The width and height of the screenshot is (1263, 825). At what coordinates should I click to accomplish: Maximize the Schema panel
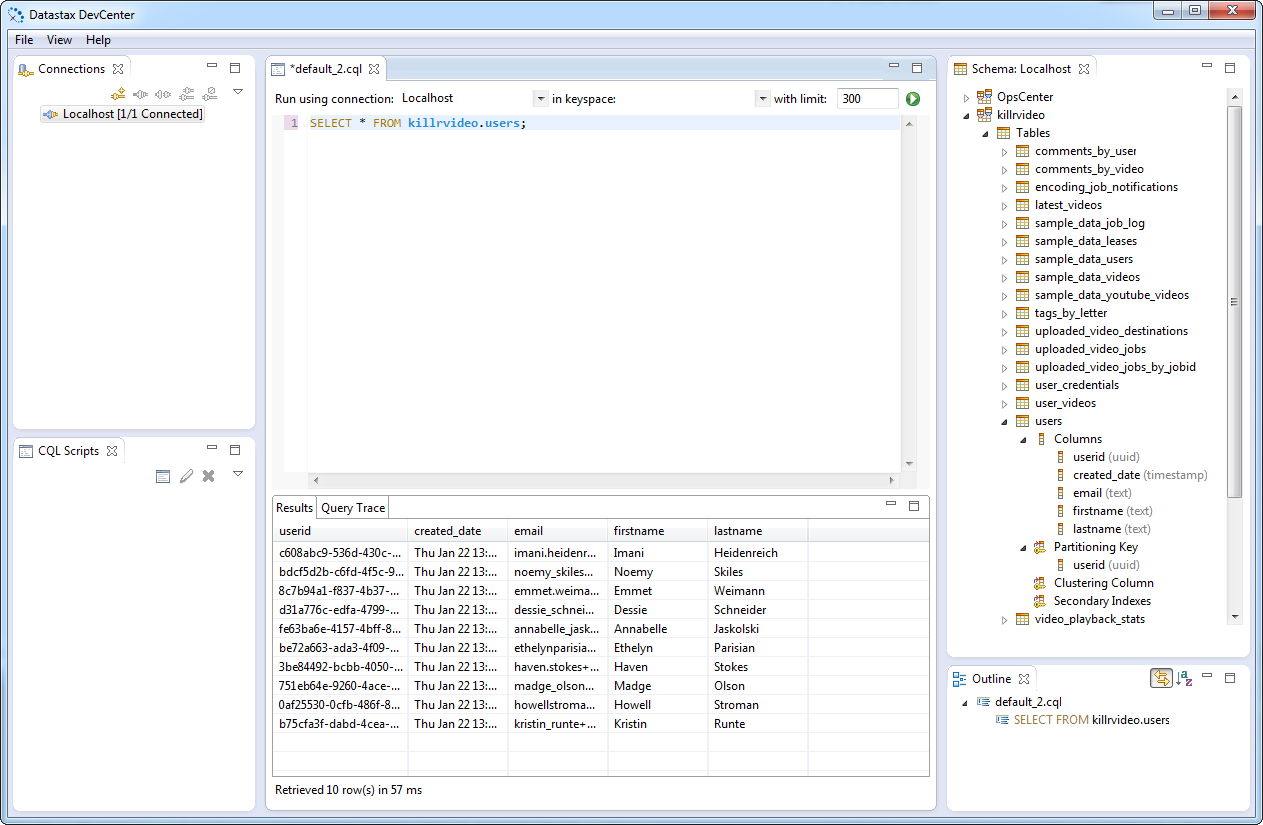pyautogui.click(x=1230, y=68)
